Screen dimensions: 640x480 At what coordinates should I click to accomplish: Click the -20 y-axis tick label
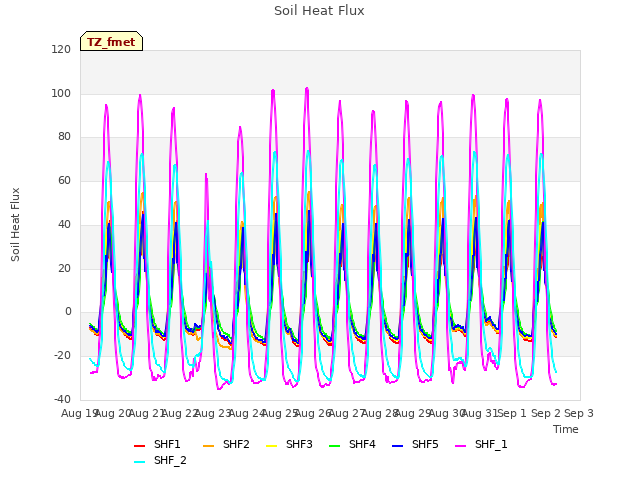[62, 356]
